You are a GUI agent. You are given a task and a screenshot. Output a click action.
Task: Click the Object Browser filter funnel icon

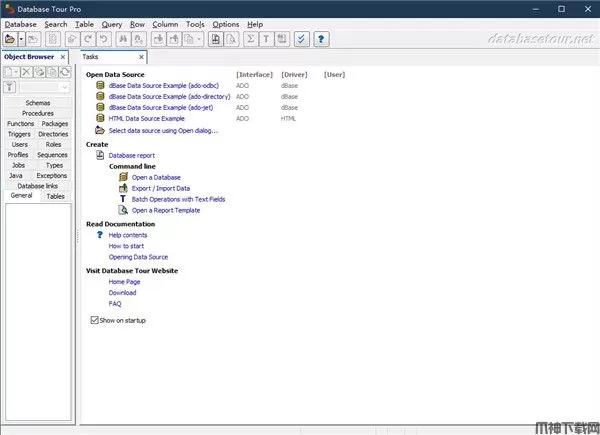click(x=10, y=88)
